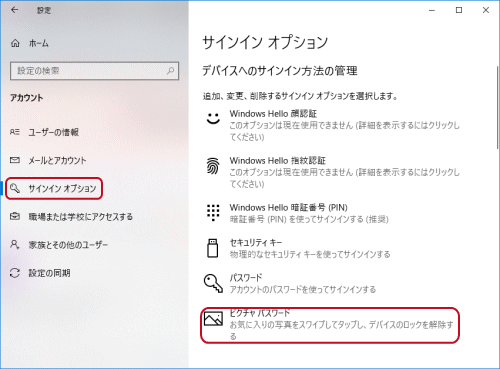
Task: Select 職場または学校にアクセスする
Action: [80, 217]
